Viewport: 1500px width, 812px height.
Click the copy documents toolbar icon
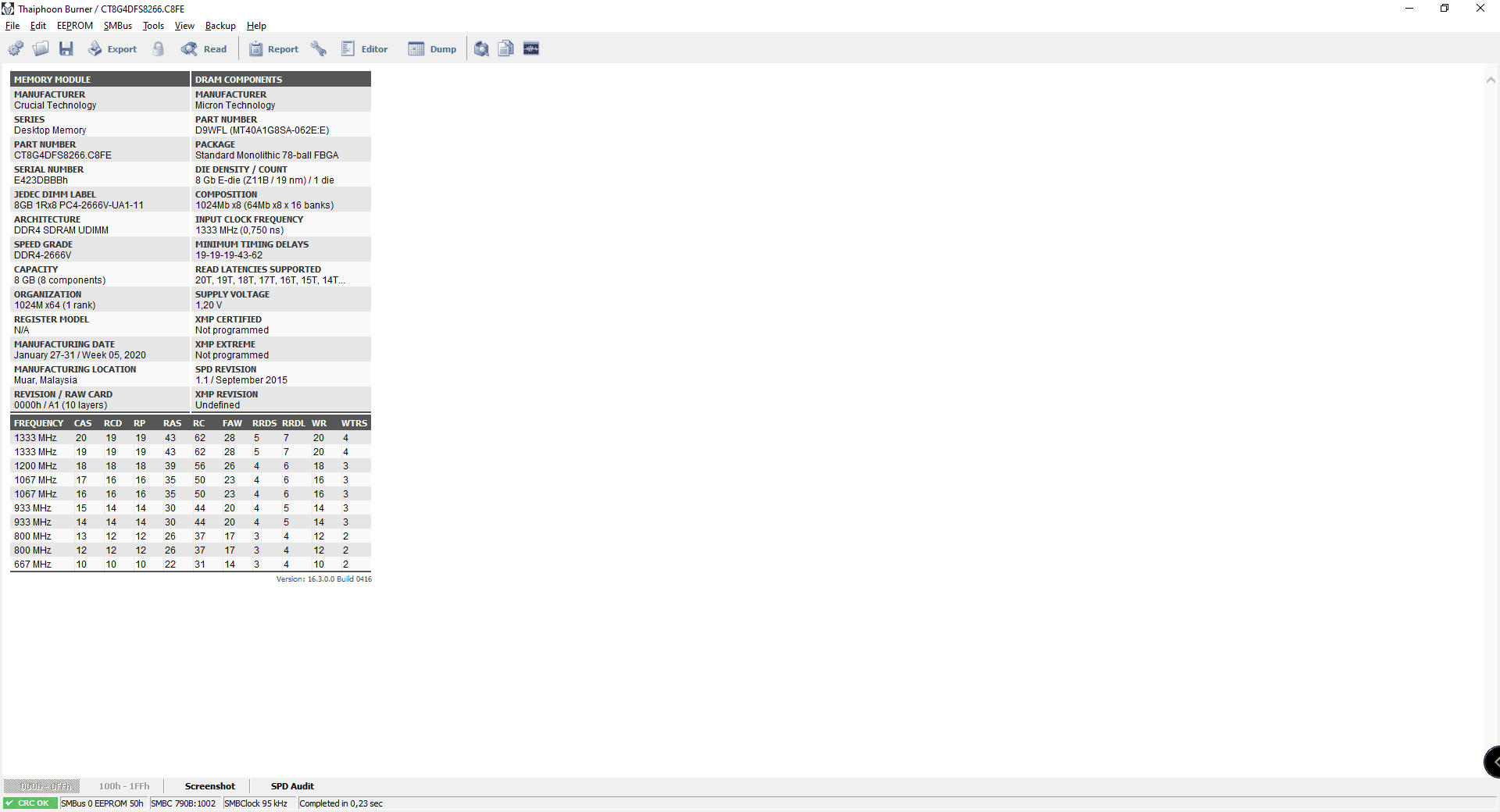click(x=506, y=49)
